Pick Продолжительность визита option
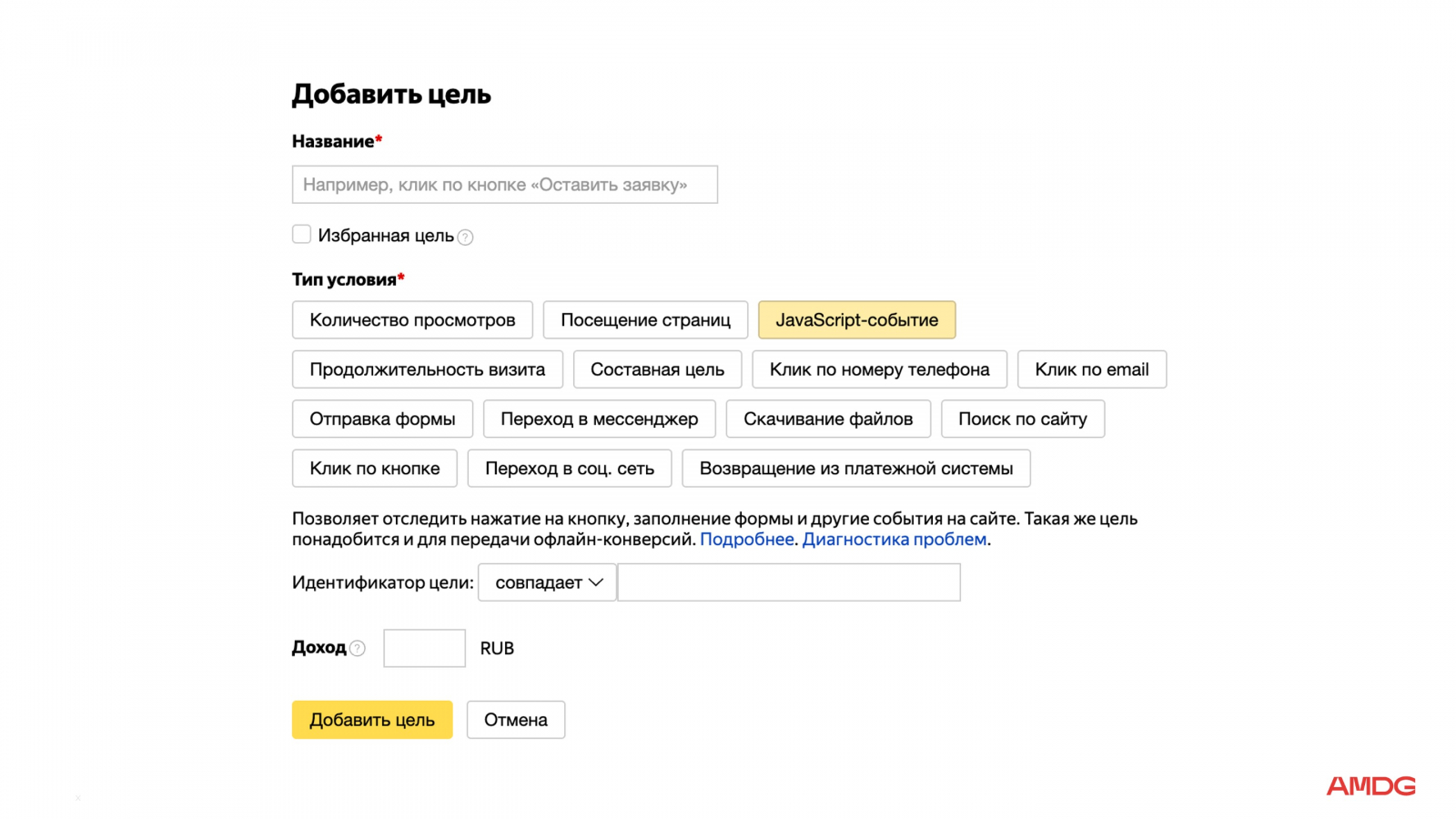The image size is (1456, 819). pos(427,369)
